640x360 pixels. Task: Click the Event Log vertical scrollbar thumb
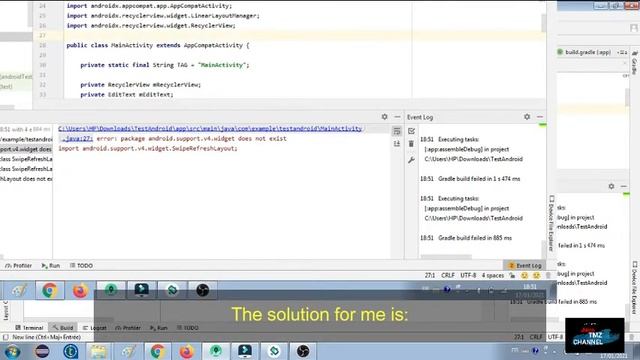544,249
